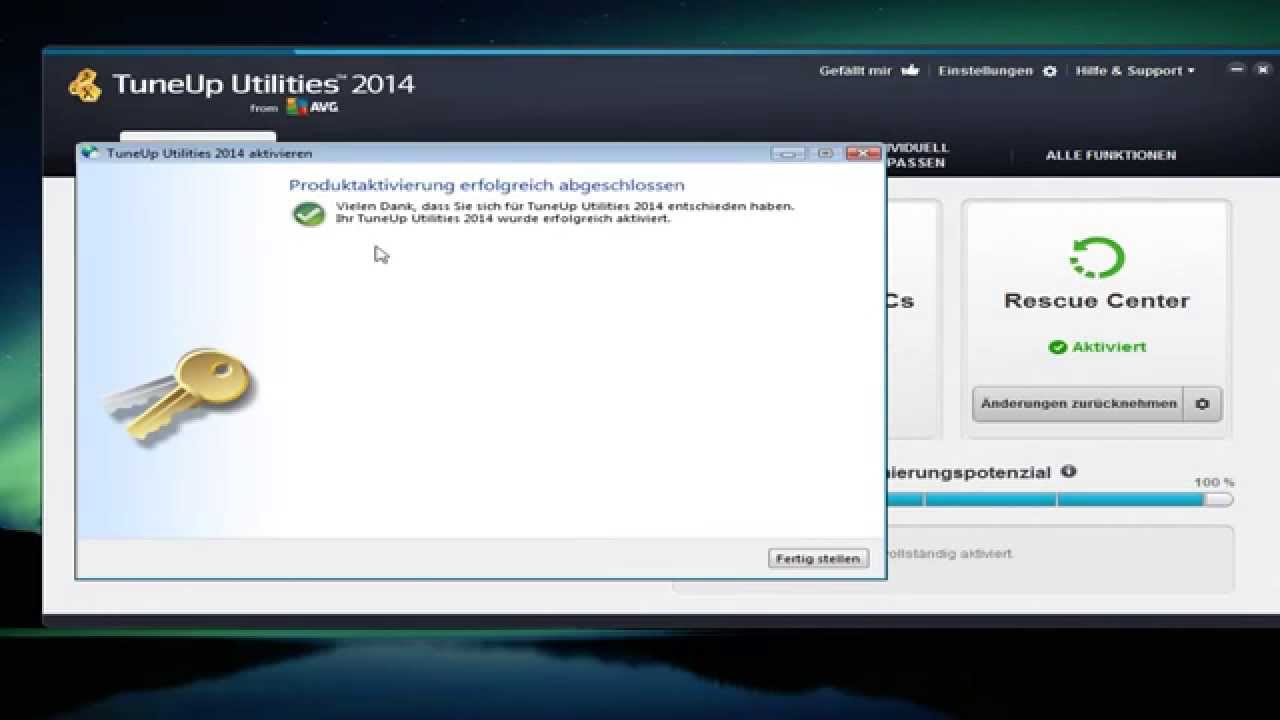Click the green checkmark success icon
This screenshot has height=720, width=1280.
pos(308,213)
